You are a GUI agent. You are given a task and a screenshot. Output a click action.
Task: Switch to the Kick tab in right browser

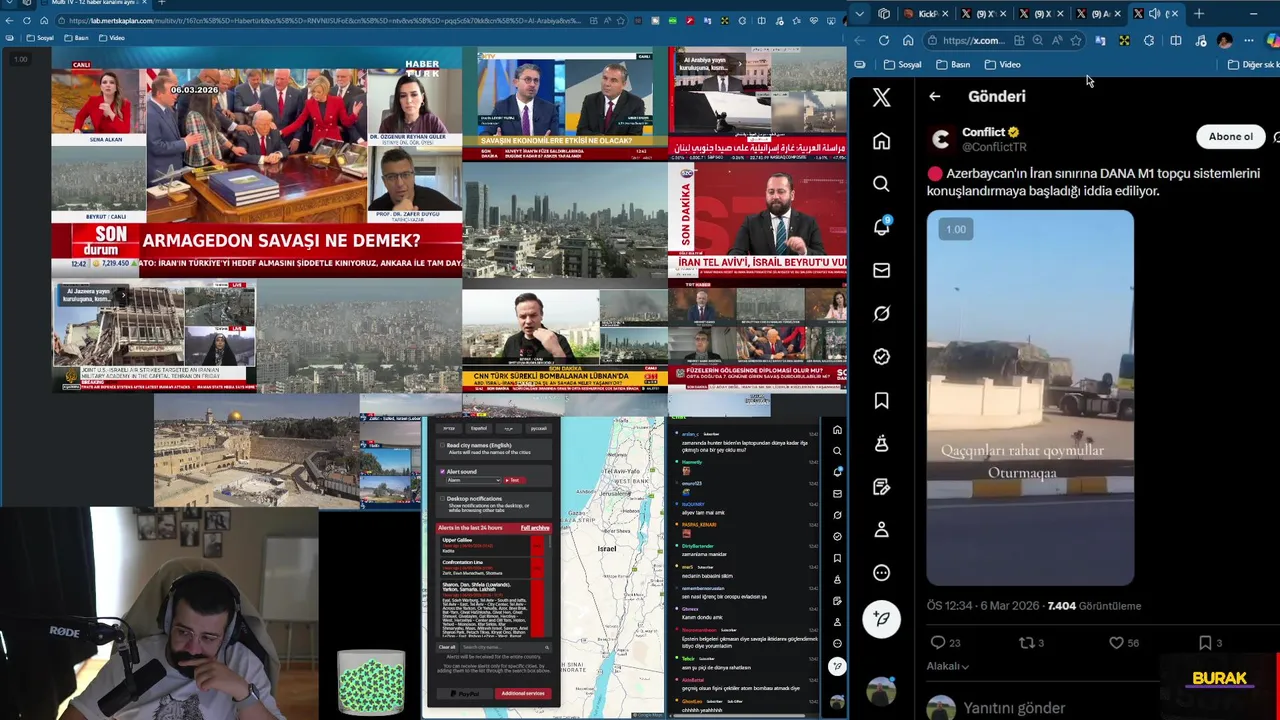(x=926, y=13)
